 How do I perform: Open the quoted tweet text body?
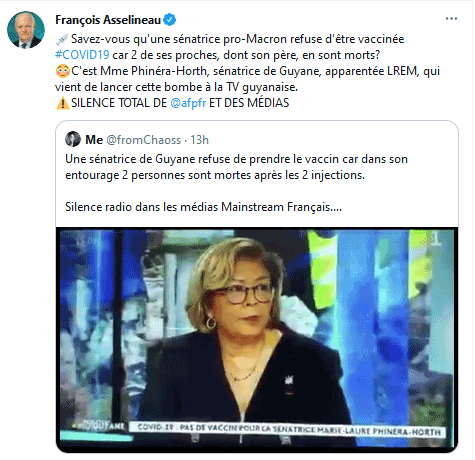tap(236, 183)
